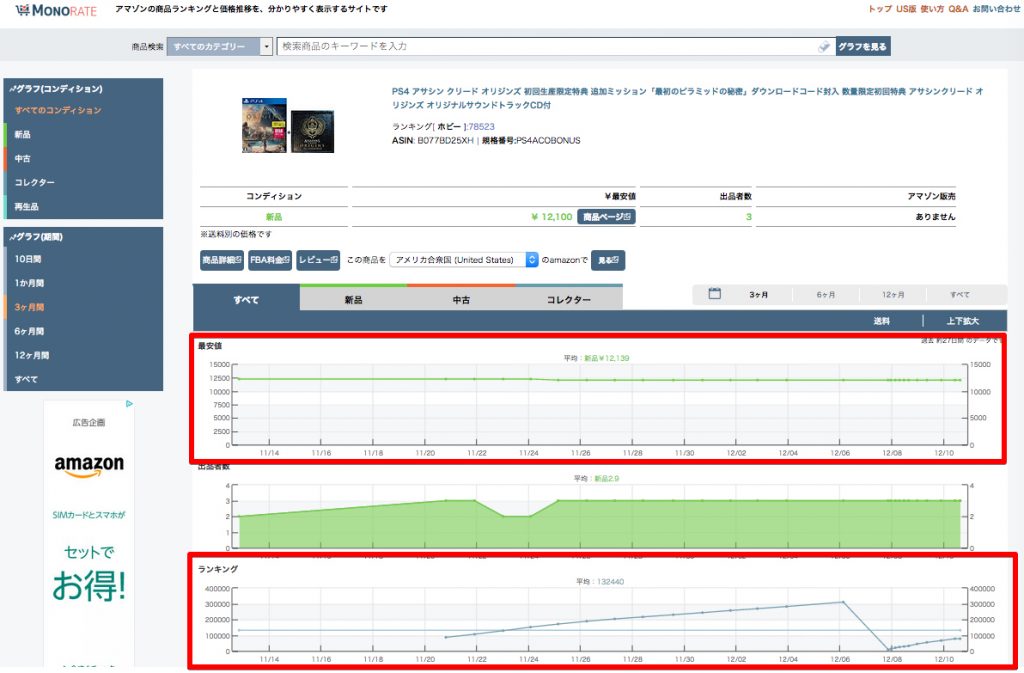Click the Monorate logo

(56, 10)
